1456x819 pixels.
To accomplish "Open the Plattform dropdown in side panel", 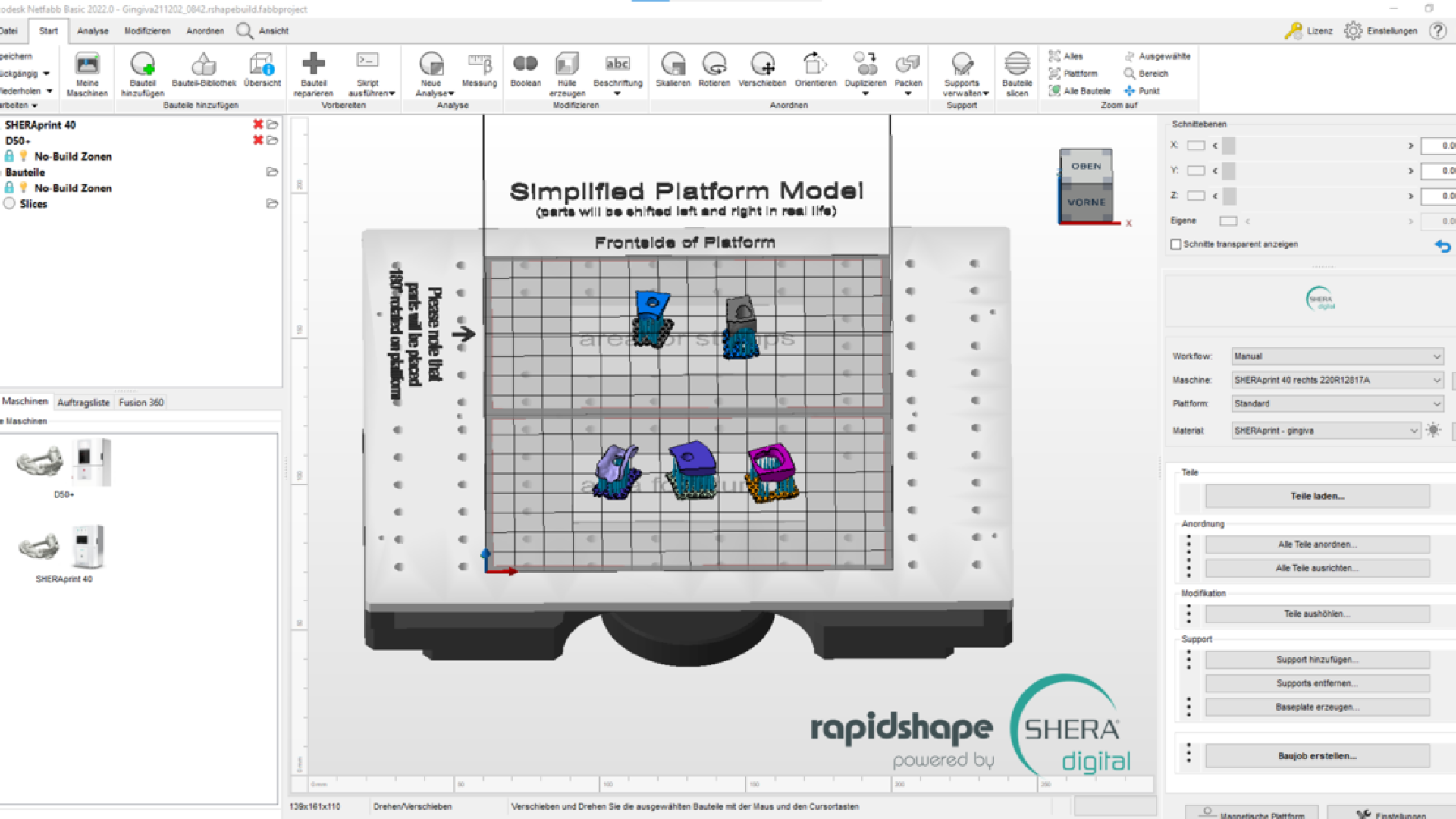I will 1337,403.
